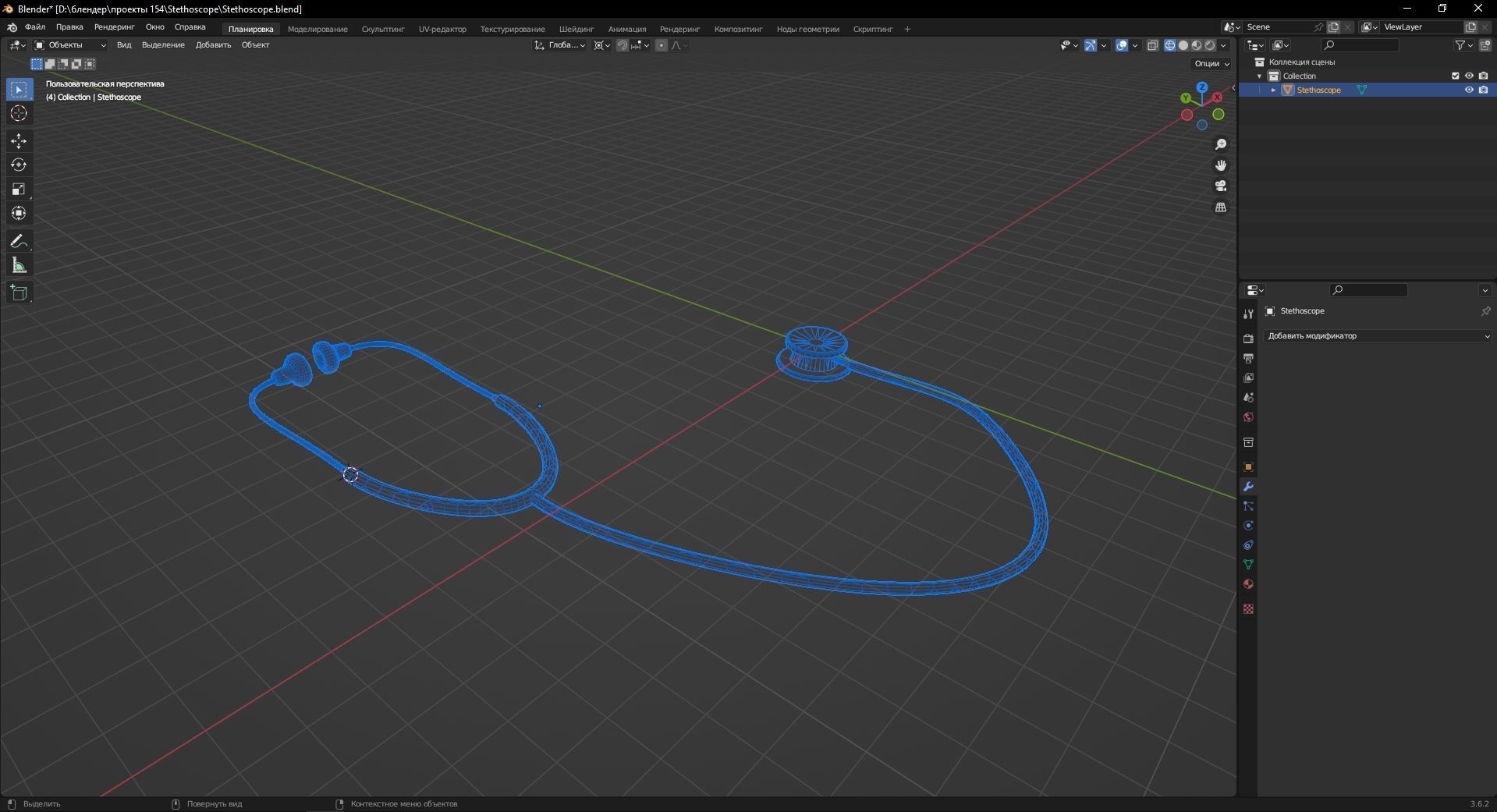Open the Window menu
Viewport: 1497px width, 812px height.
pyautogui.click(x=154, y=27)
